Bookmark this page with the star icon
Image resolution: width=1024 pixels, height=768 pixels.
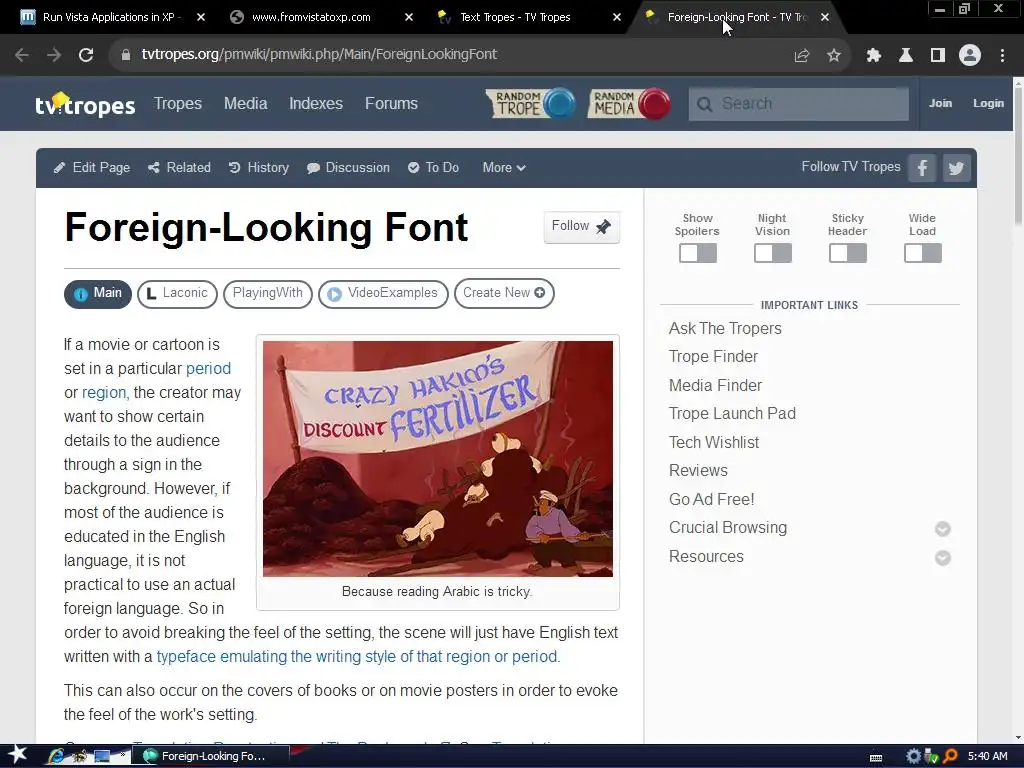pyautogui.click(x=833, y=55)
